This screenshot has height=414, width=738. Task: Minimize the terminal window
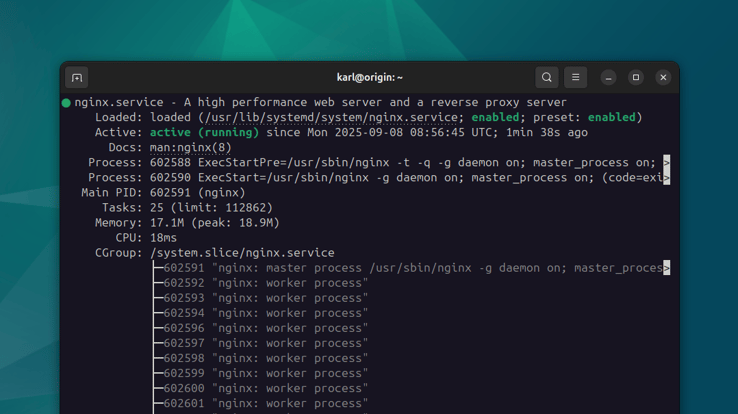(608, 78)
